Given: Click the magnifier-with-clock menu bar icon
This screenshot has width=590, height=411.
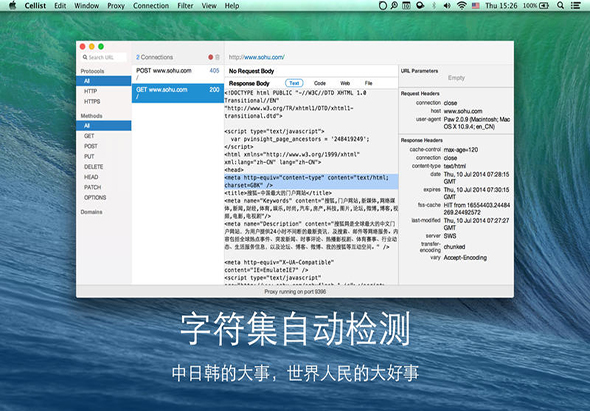Looking at the screenshot, I should tap(394, 5).
